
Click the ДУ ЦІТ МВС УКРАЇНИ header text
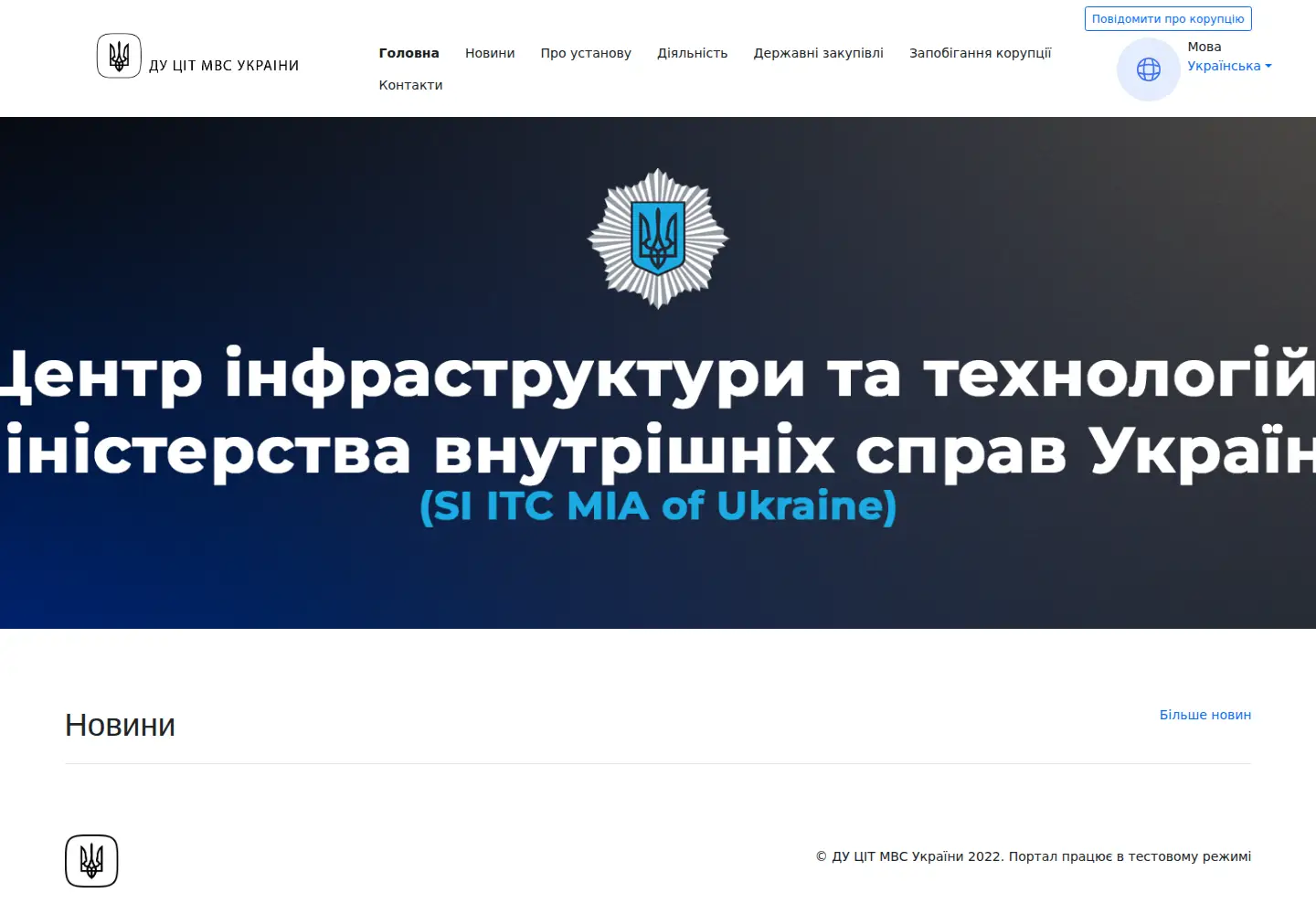[x=224, y=66]
